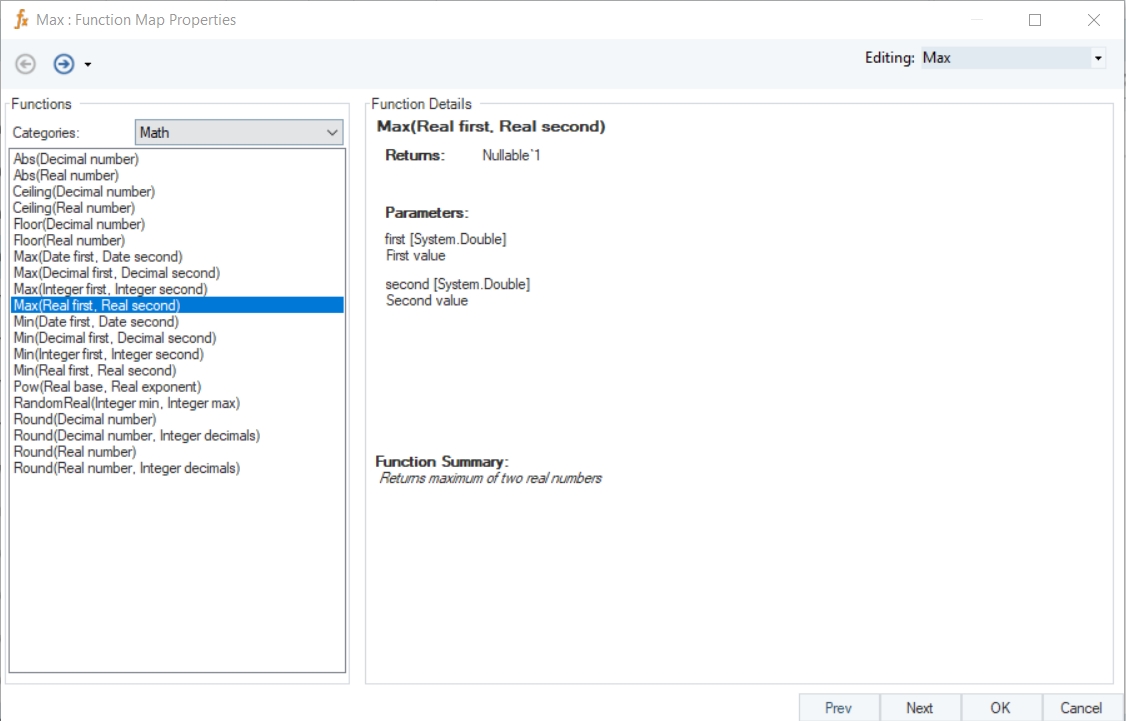The image size is (1126, 721).
Task: Maximize the Function Map Properties window
Action: pos(1035,20)
